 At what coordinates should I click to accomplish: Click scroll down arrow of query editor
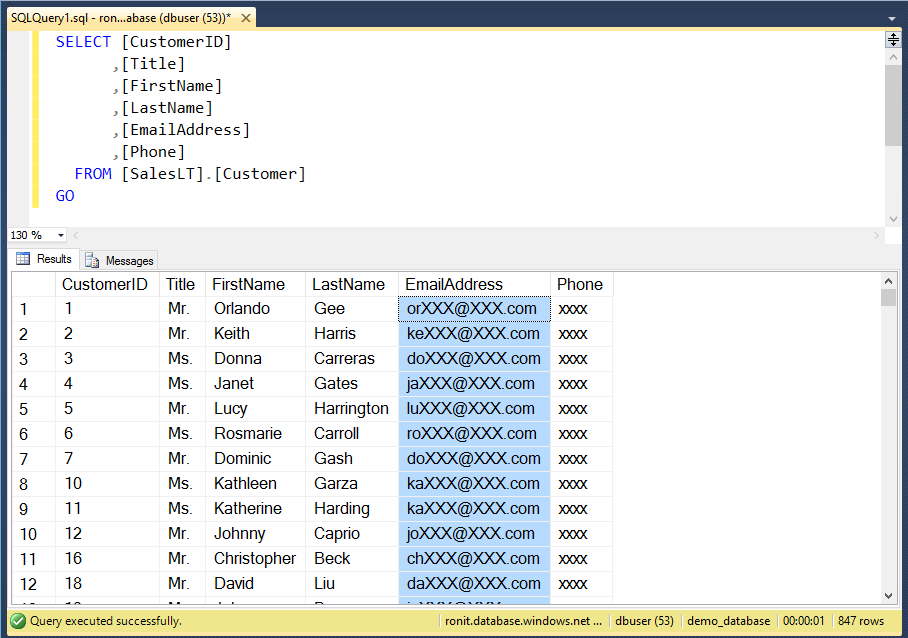[893, 219]
